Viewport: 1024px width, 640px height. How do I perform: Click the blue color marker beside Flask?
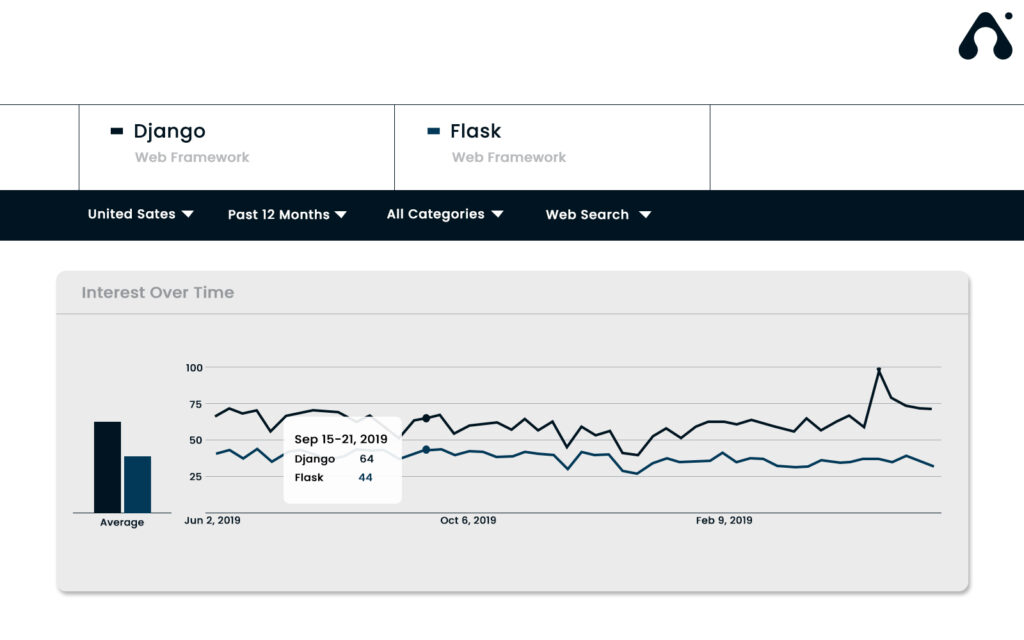click(x=433, y=131)
